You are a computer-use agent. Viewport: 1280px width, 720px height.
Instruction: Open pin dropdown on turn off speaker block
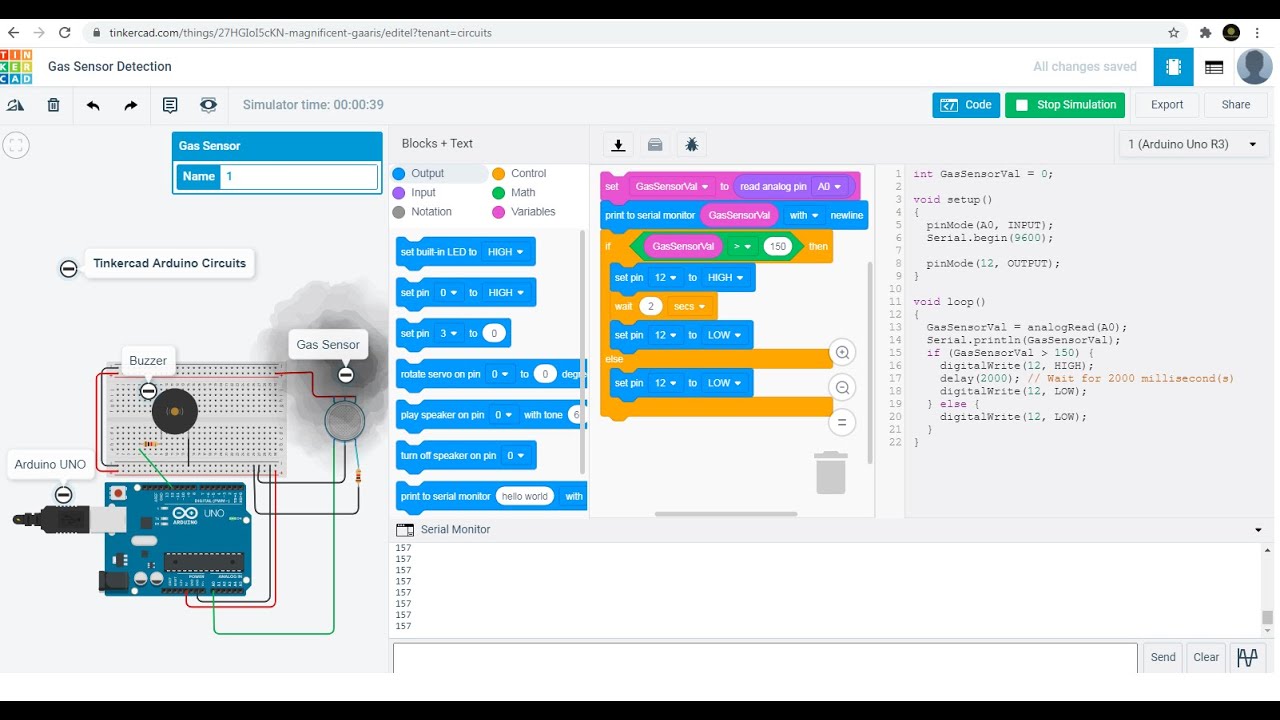(x=515, y=456)
